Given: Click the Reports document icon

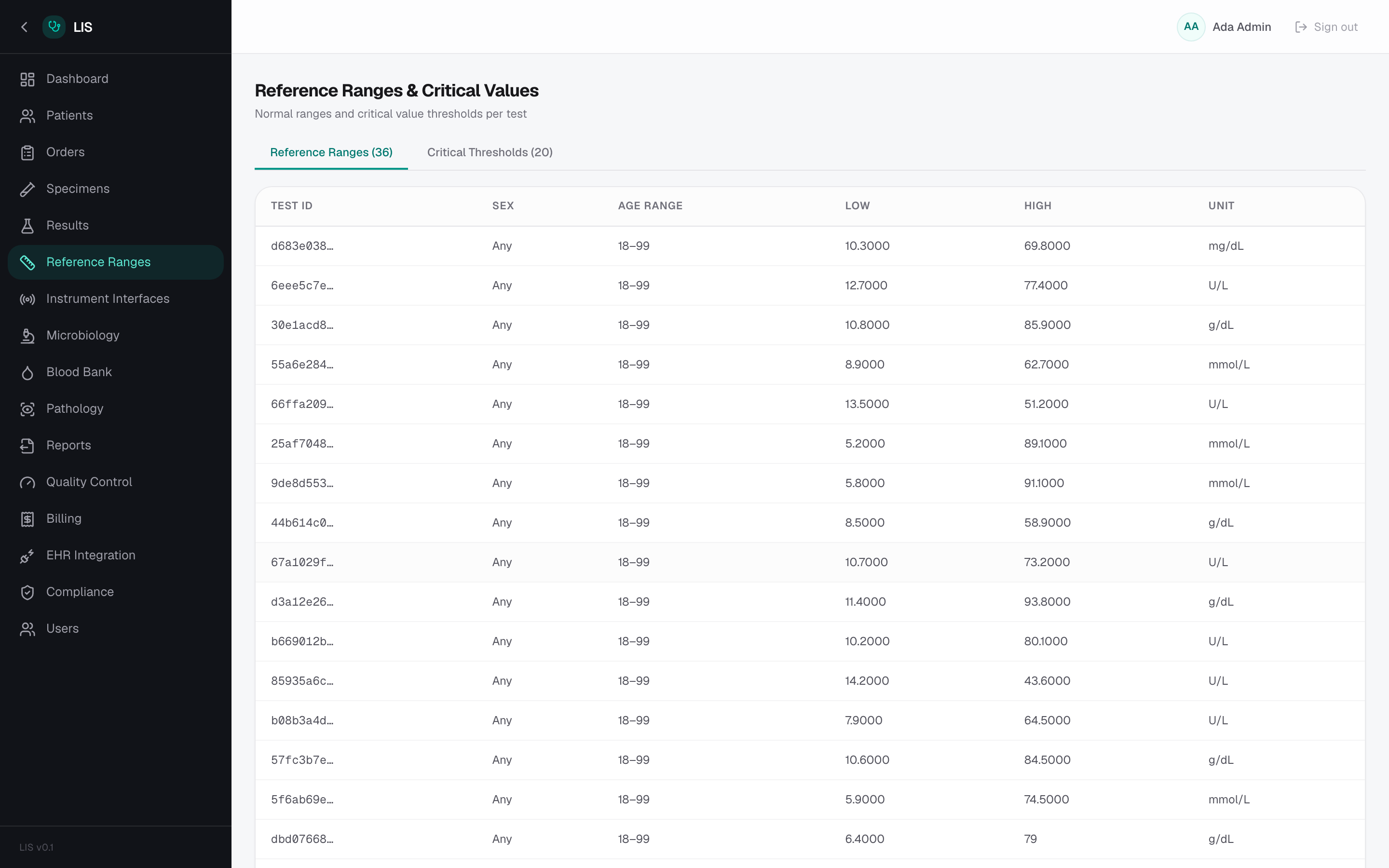Looking at the screenshot, I should pyautogui.click(x=27, y=446).
